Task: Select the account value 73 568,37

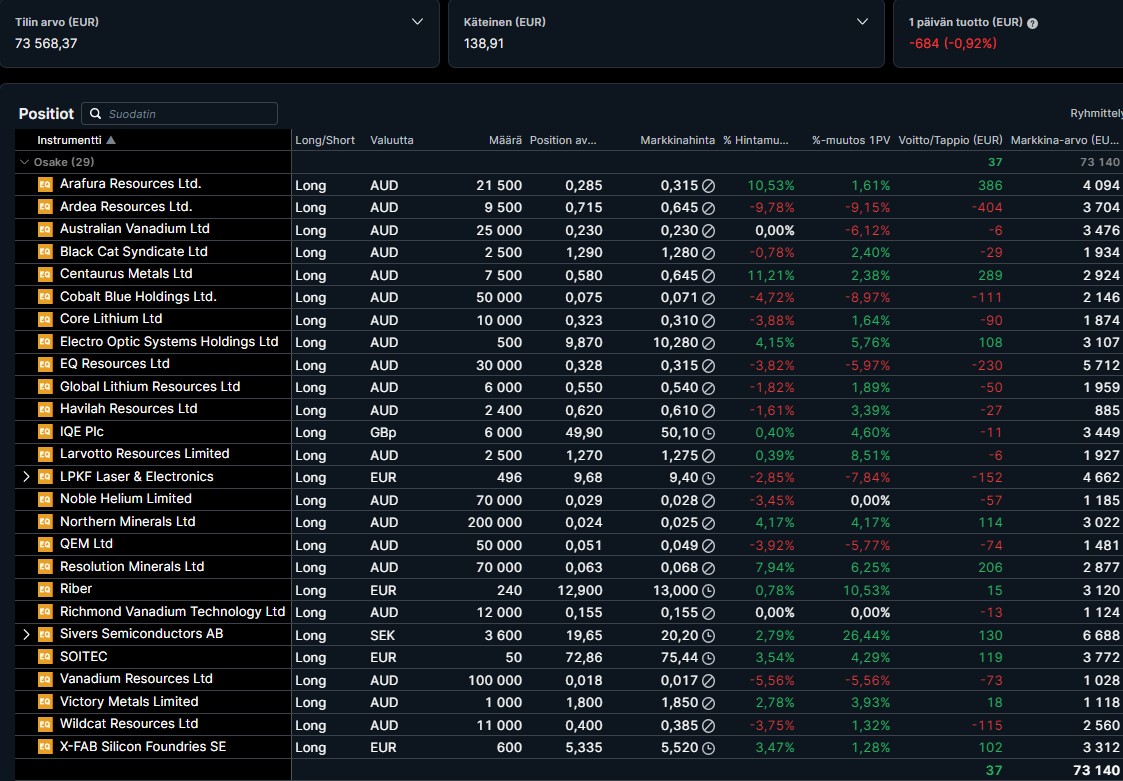Action: (46, 44)
